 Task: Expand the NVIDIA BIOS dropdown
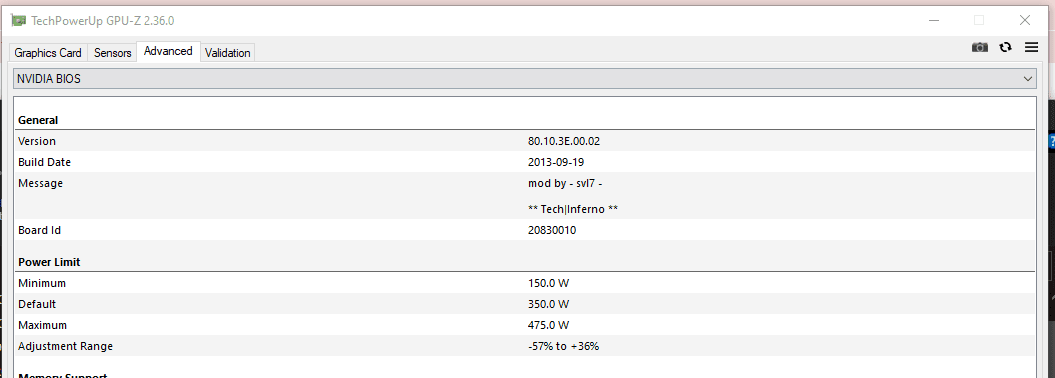[525, 79]
